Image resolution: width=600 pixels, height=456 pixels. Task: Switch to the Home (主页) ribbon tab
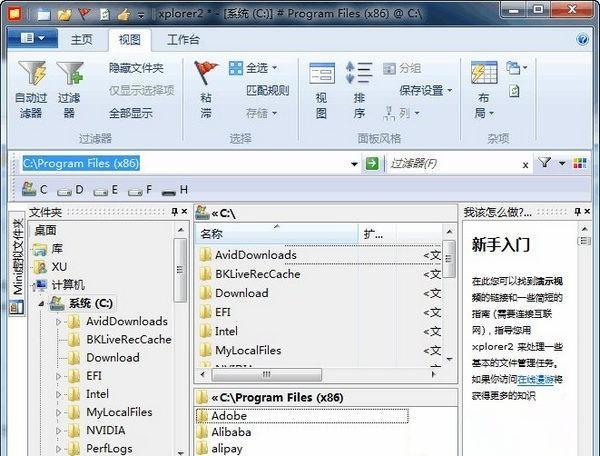(x=82, y=39)
